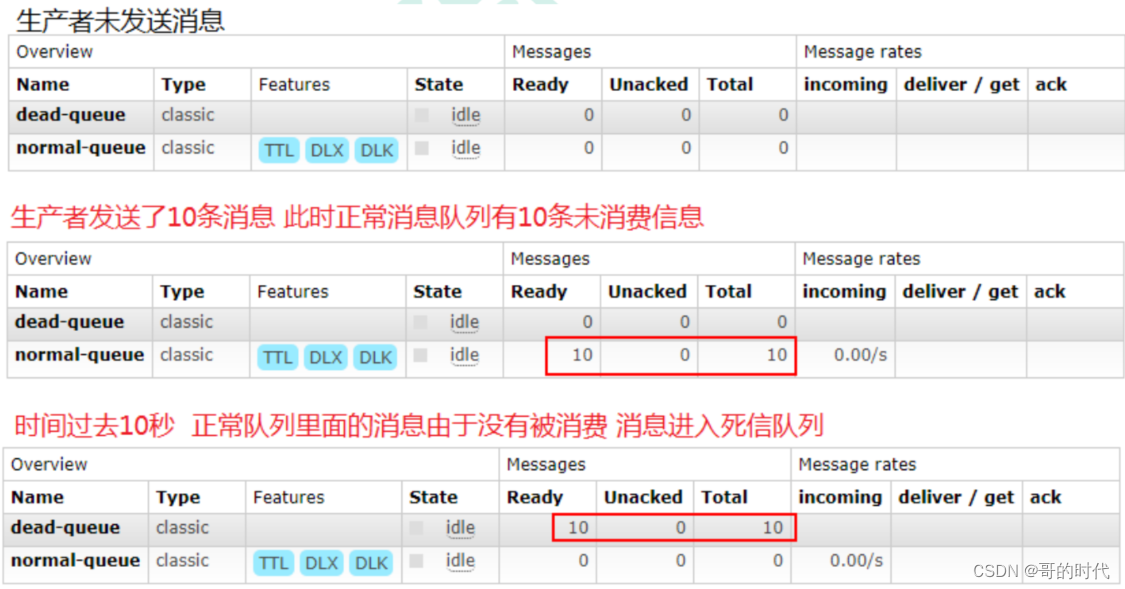Open dead-queue in the top table
The image size is (1125, 589).
71,115
